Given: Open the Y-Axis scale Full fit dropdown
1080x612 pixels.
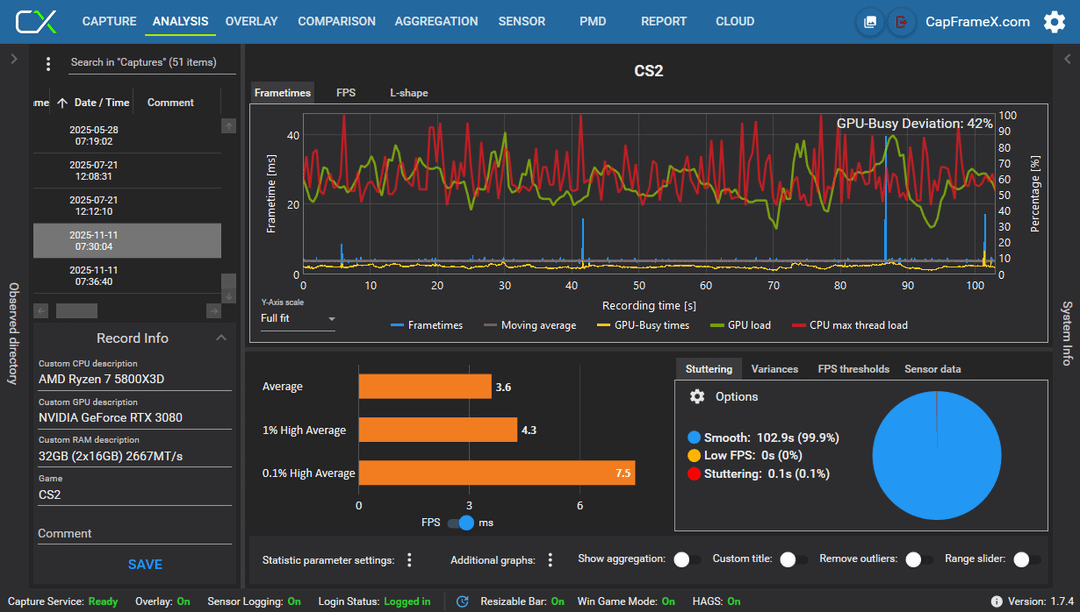Looking at the screenshot, I should point(298,319).
